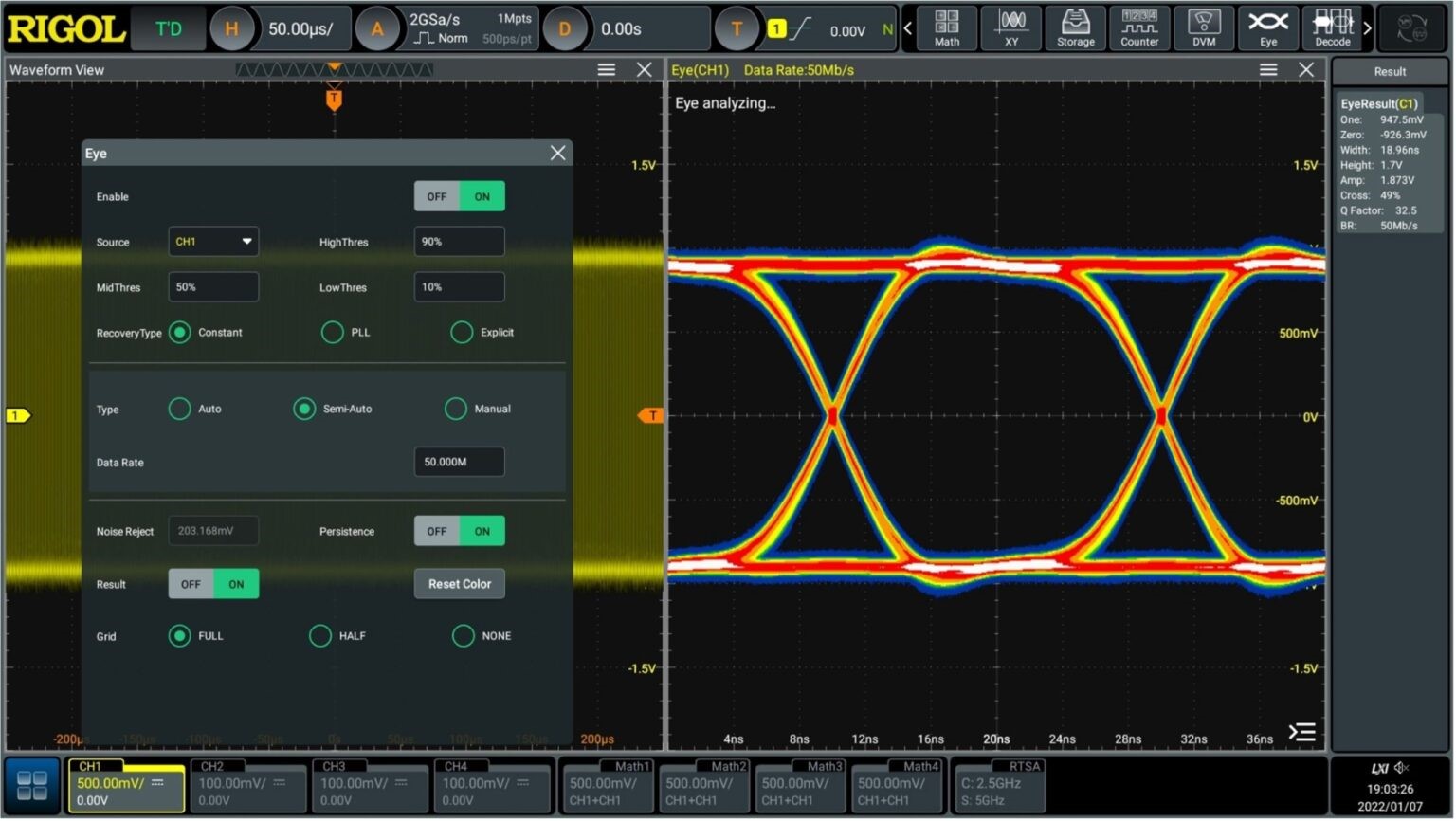The width and height of the screenshot is (1456, 821).
Task: Click the orange trigger level marker
Action: (x=650, y=416)
